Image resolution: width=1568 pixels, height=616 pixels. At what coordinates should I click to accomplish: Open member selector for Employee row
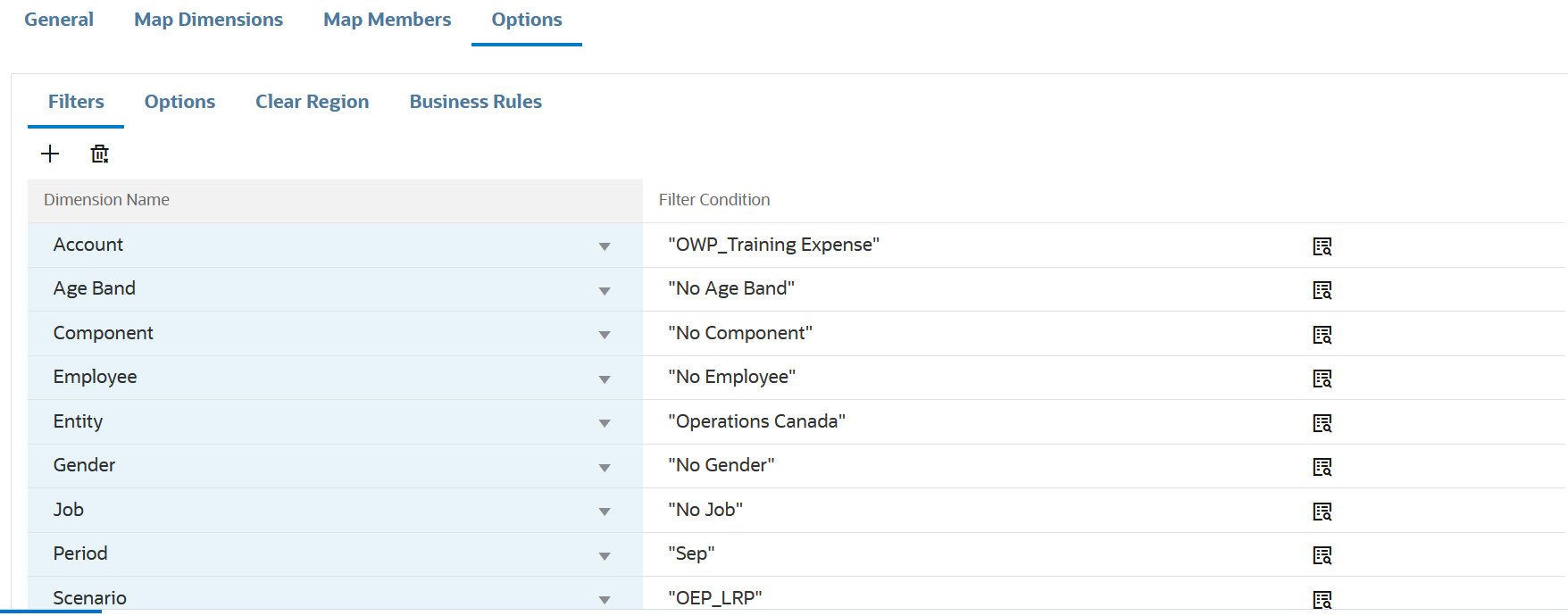(1322, 379)
